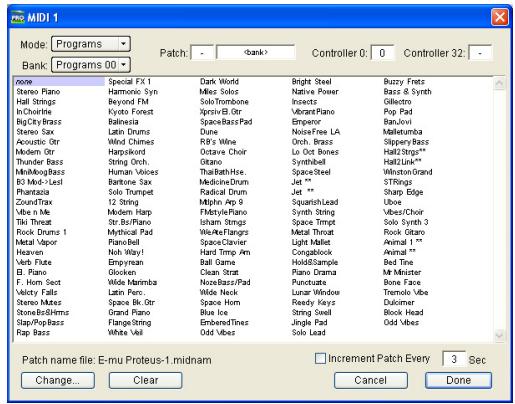Select the Mythical Pad patch

coord(130,232)
